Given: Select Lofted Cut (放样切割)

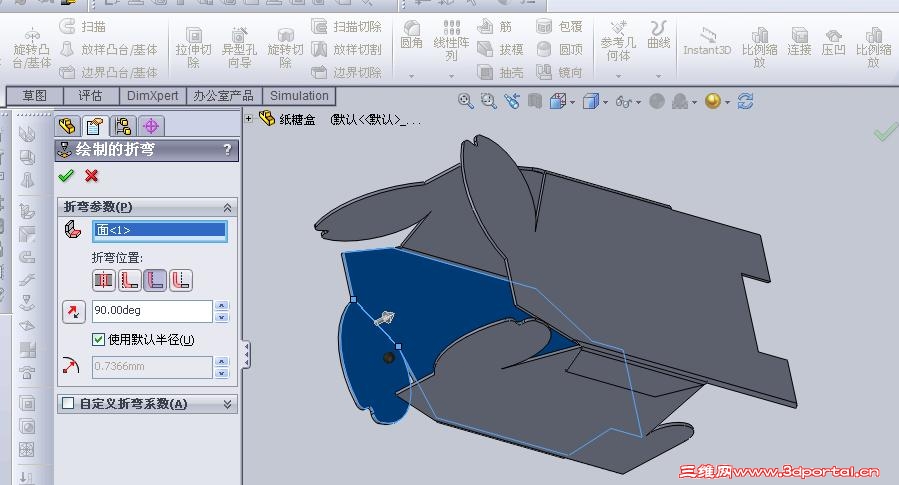Looking at the screenshot, I should (346, 49).
